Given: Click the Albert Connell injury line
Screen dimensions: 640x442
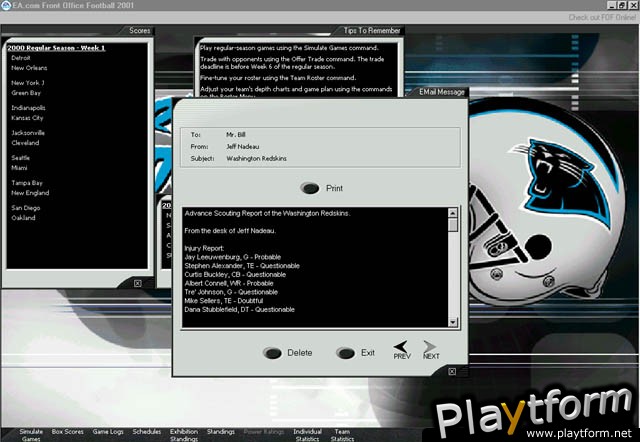Looking at the screenshot, I should [229, 283].
